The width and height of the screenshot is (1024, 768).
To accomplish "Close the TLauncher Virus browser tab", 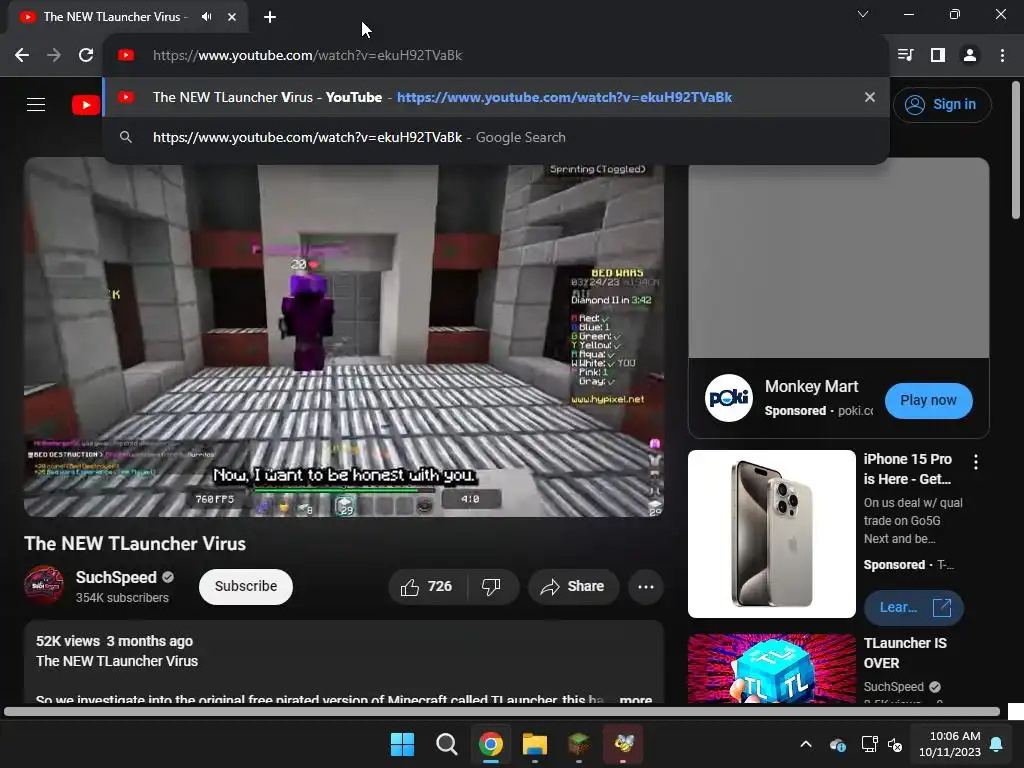I will tap(232, 17).
